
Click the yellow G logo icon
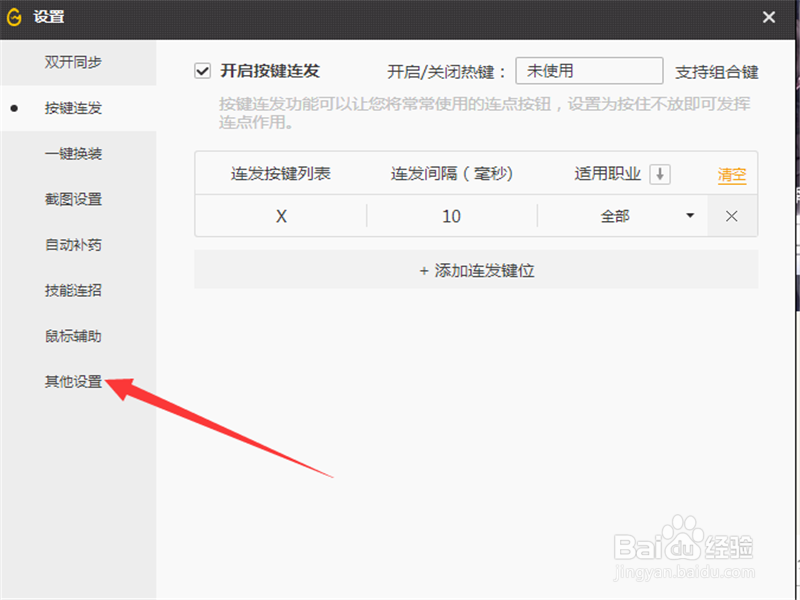pos(14,17)
